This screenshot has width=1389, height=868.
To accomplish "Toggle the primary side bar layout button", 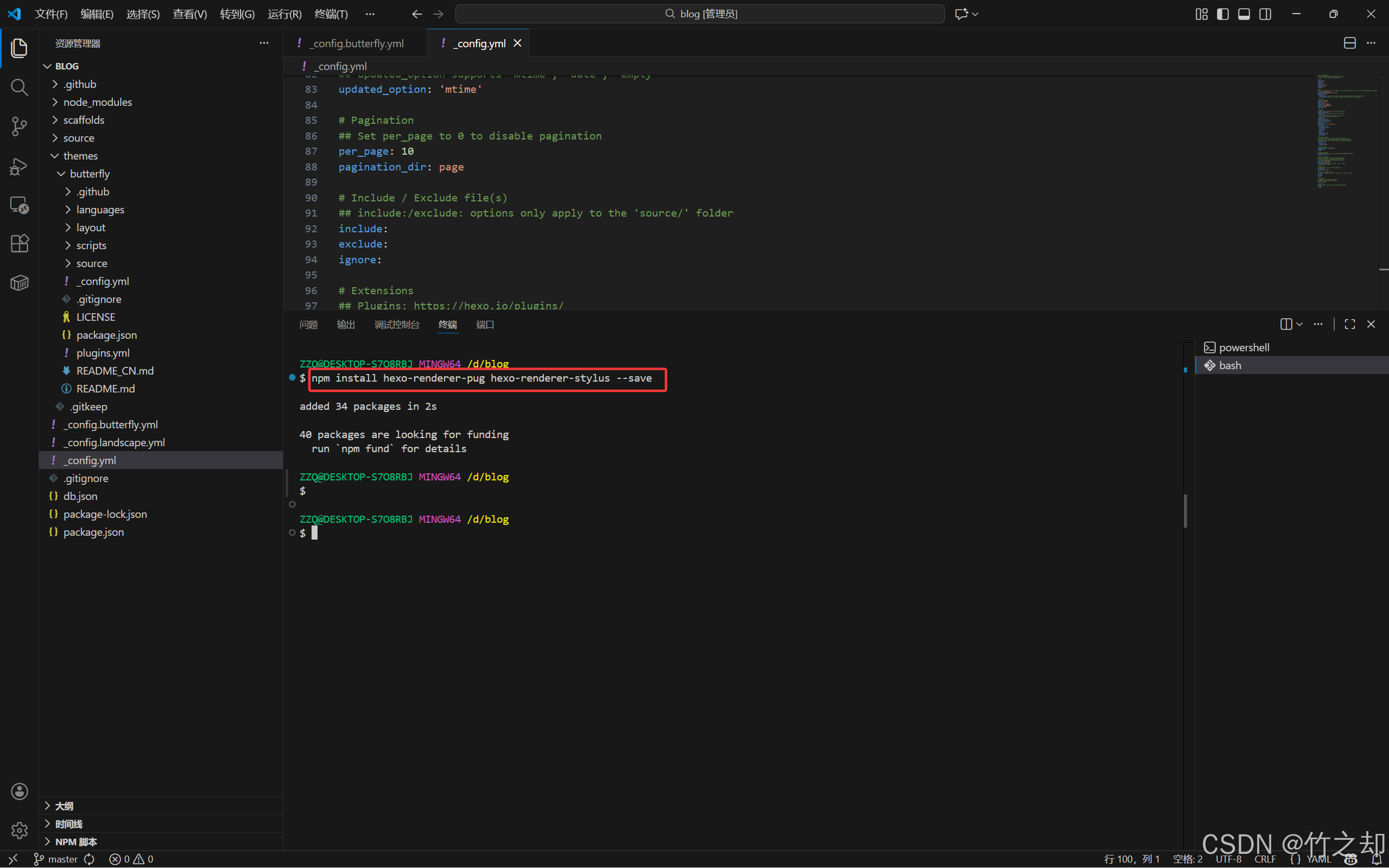I will pos(1222,14).
